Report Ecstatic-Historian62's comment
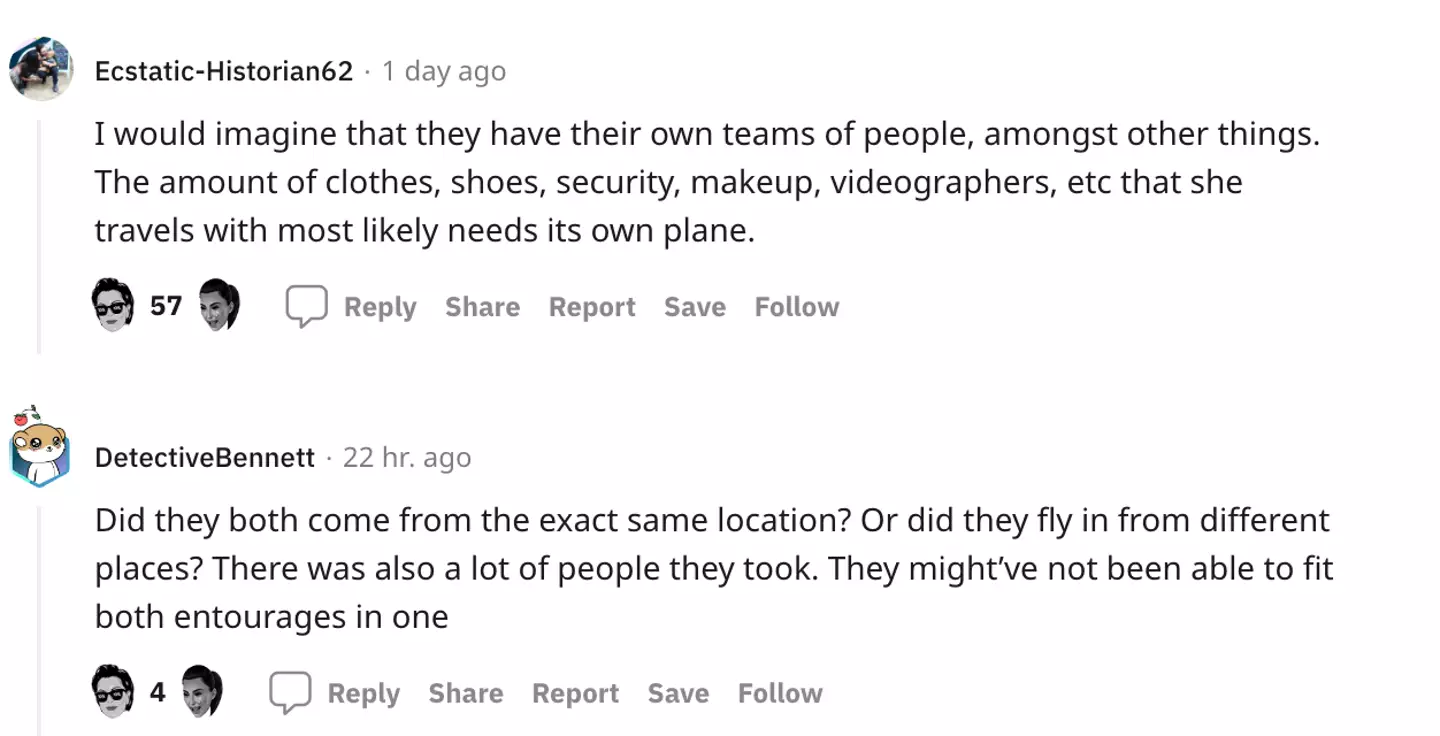 click(x=591, y=307)
